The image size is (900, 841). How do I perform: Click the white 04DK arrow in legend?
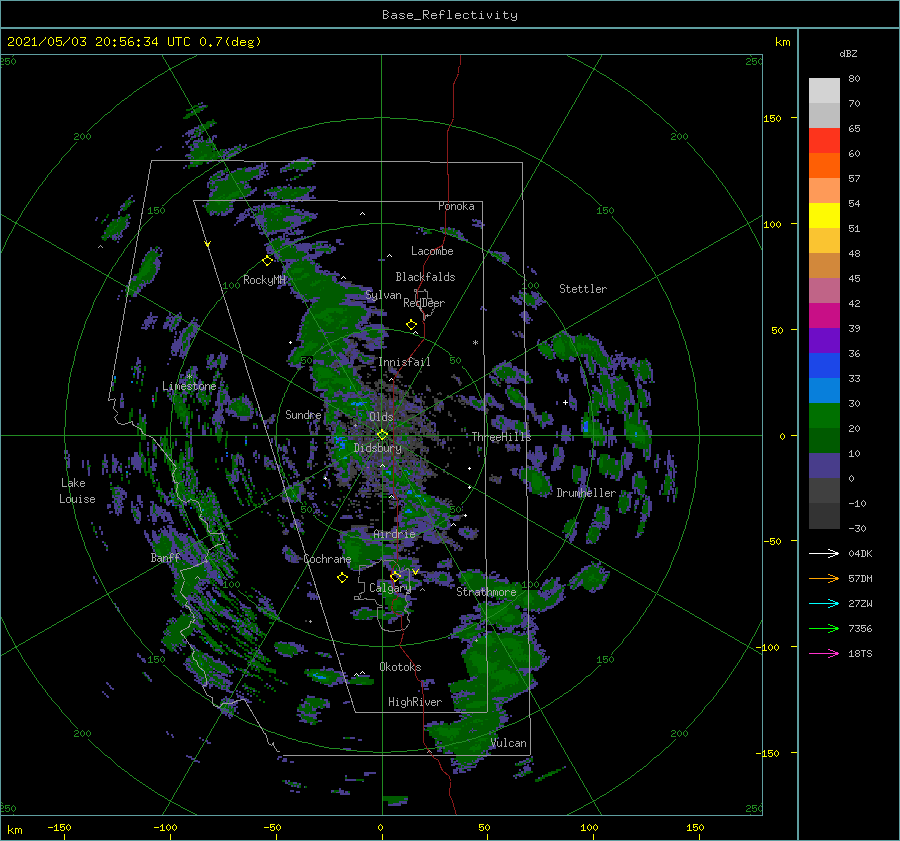click(824, 553)
